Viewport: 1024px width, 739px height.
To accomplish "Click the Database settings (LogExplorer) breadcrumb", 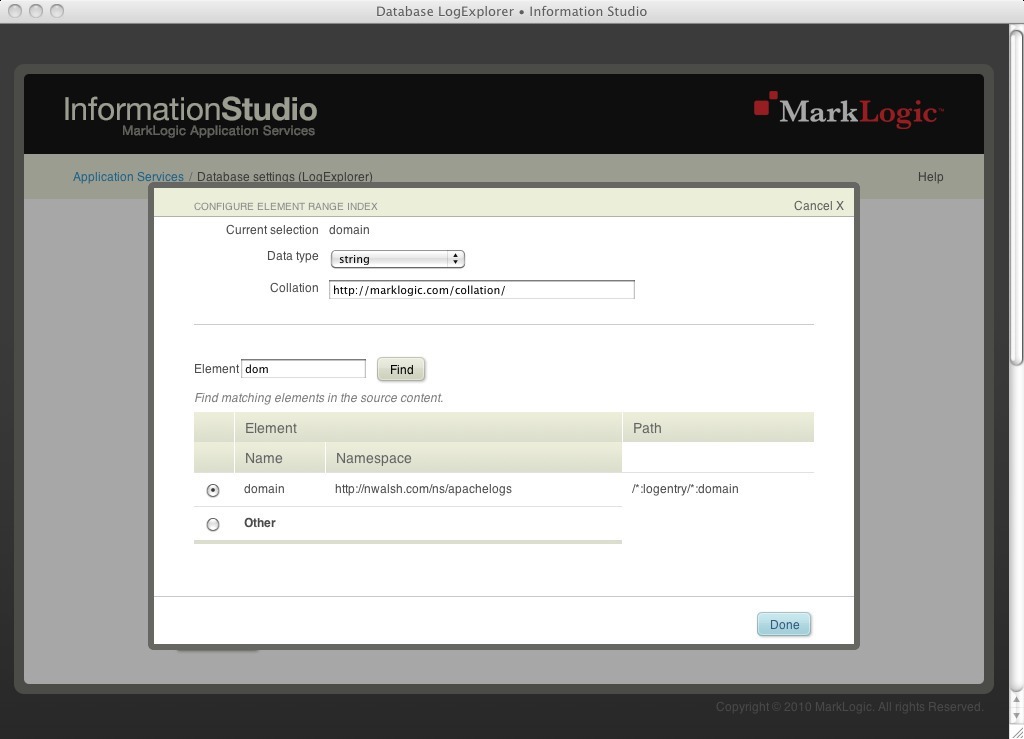I will (285, 177).
